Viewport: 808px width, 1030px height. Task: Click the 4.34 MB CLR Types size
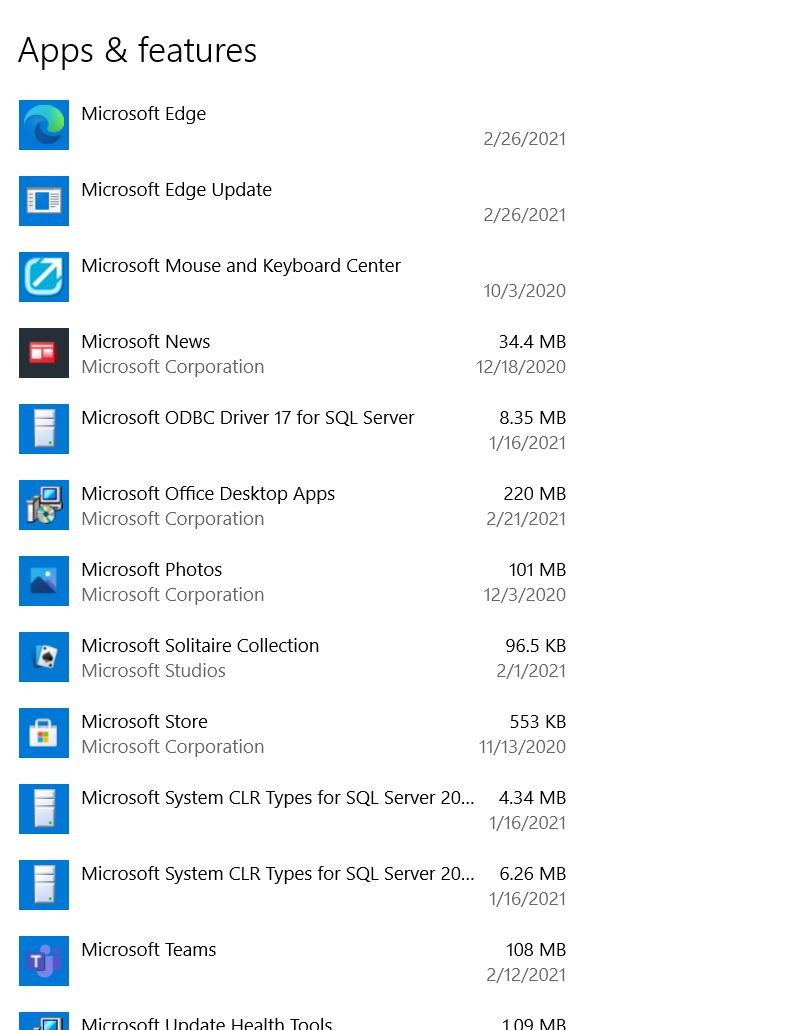532,797
